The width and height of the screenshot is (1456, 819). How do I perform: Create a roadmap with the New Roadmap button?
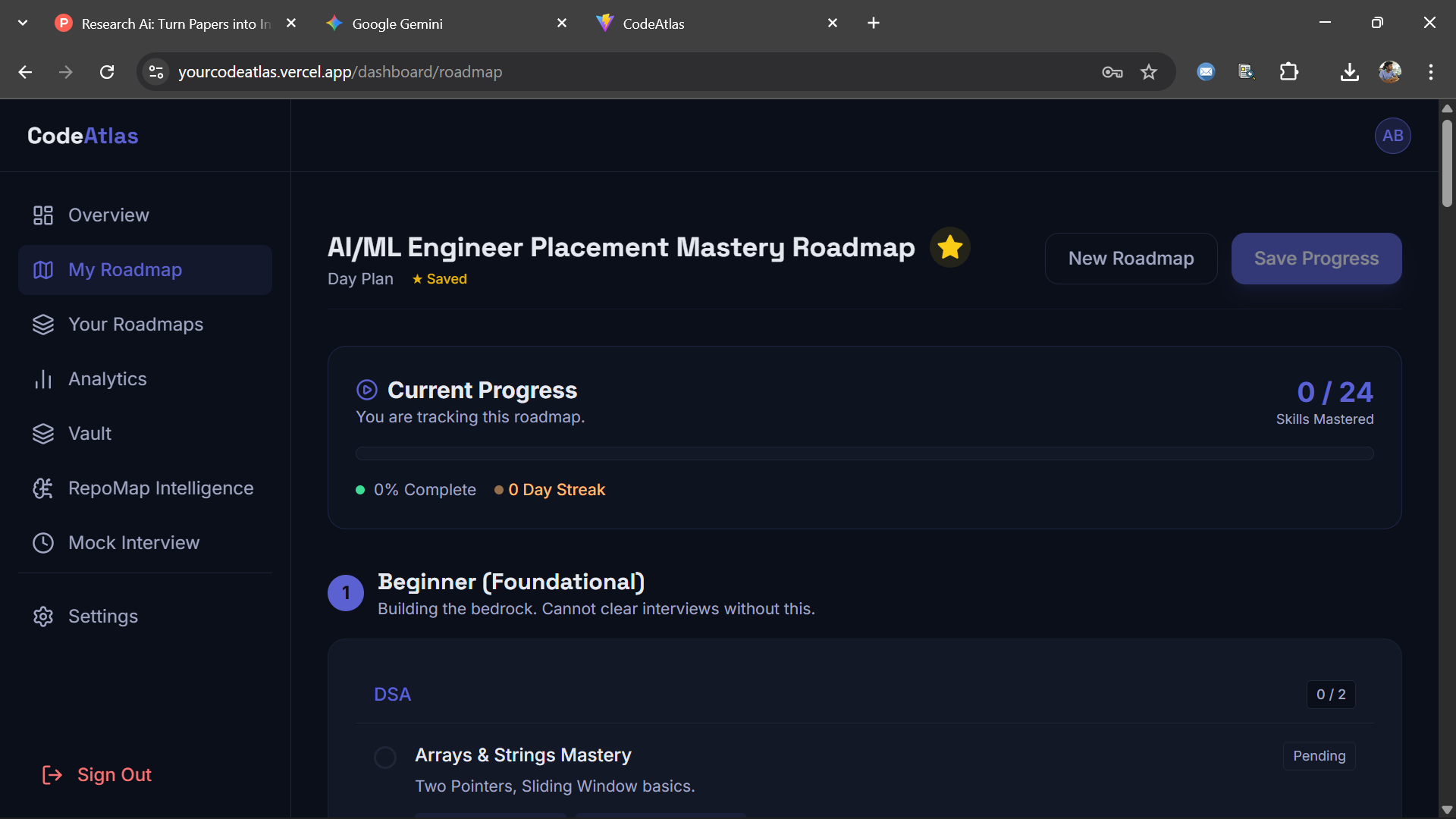pyautogui.click(x=1131, y=258)
